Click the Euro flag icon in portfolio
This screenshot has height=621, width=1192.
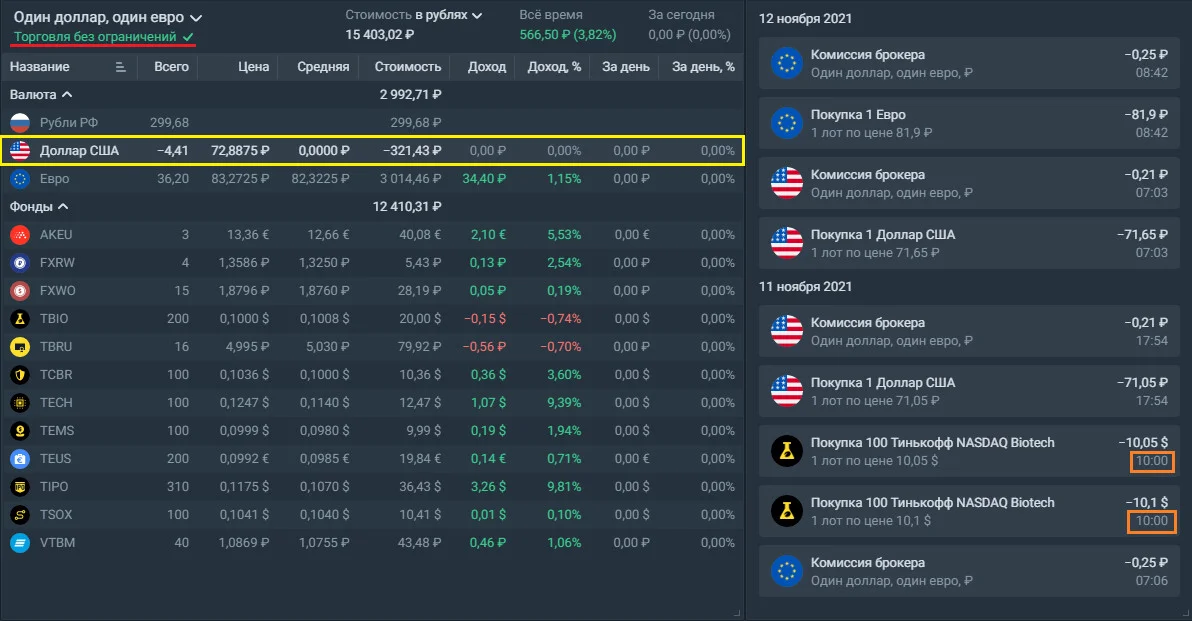(x=20, y=179)
